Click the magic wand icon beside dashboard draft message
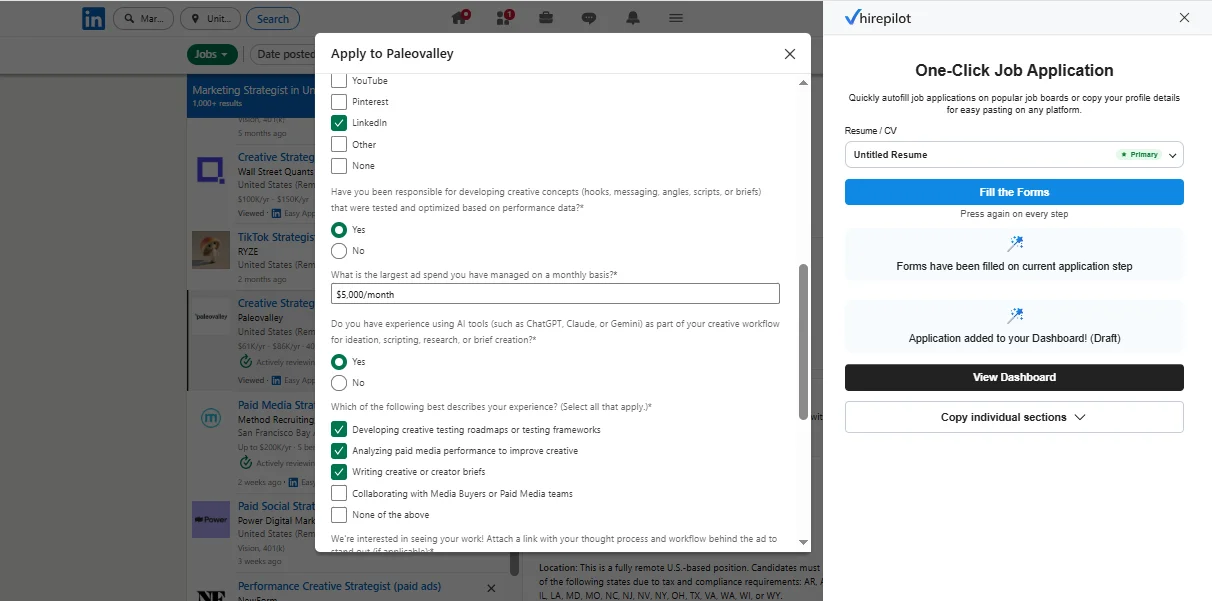Image resolution: width=1212 pixels, height=601 pixels. point(1015,316)
